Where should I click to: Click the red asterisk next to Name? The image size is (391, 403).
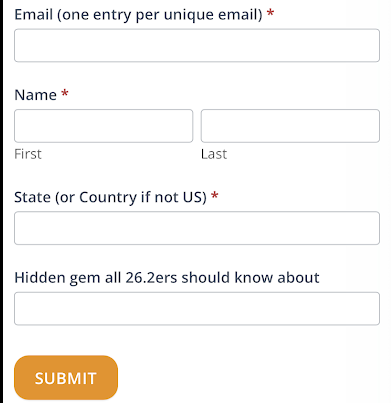tap(65, 93)
